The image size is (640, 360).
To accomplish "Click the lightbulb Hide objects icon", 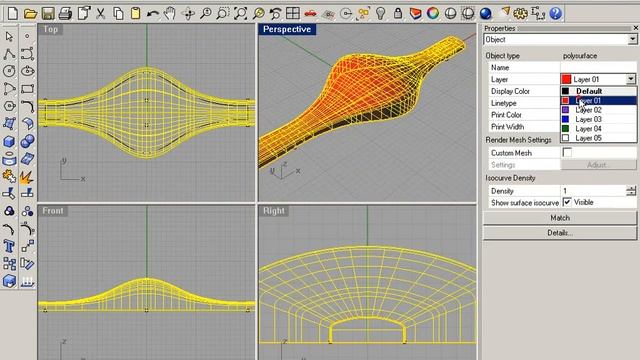I will [x=380, y=13].
